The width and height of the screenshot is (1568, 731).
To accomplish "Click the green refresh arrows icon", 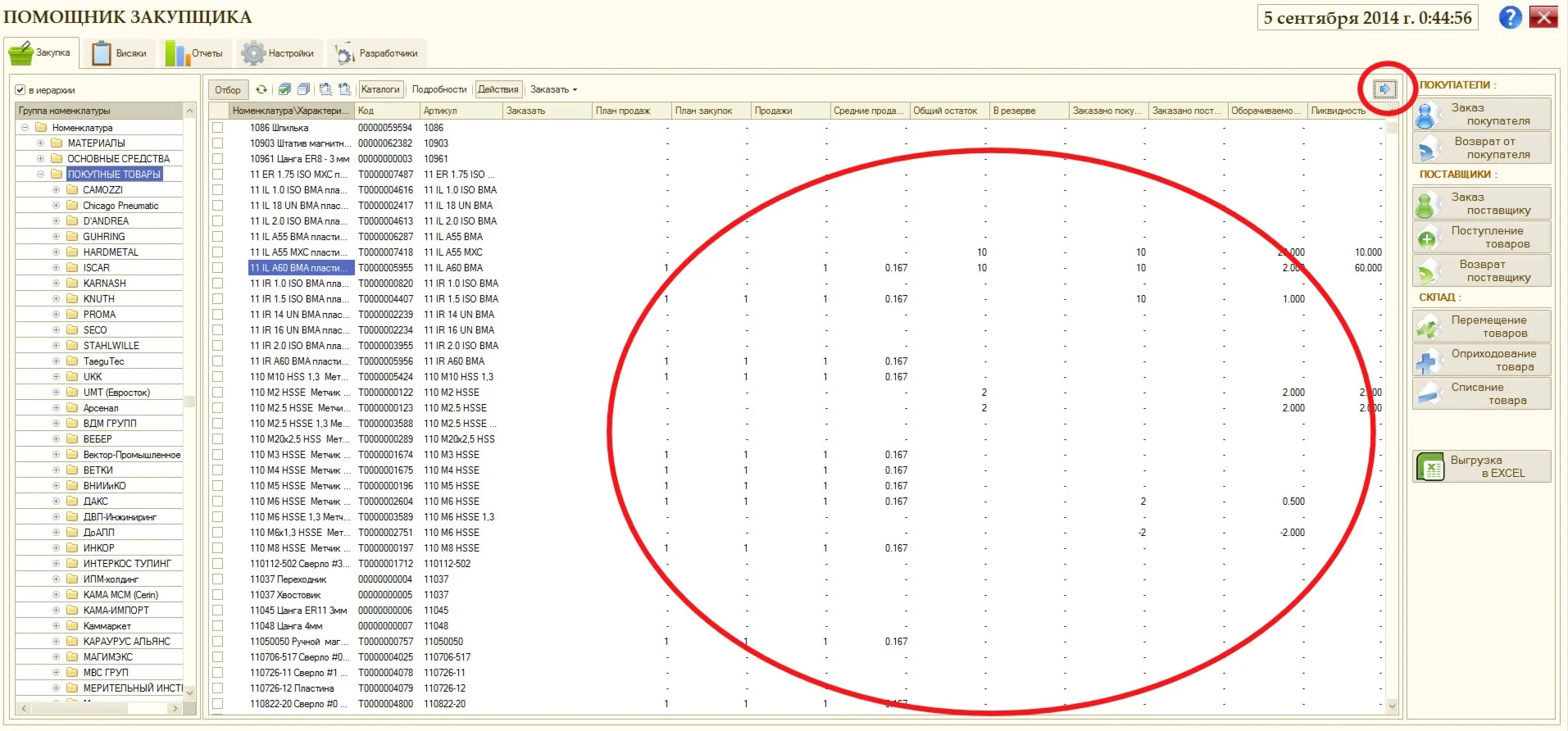I will pyautogui.click(x=261, y=89).
